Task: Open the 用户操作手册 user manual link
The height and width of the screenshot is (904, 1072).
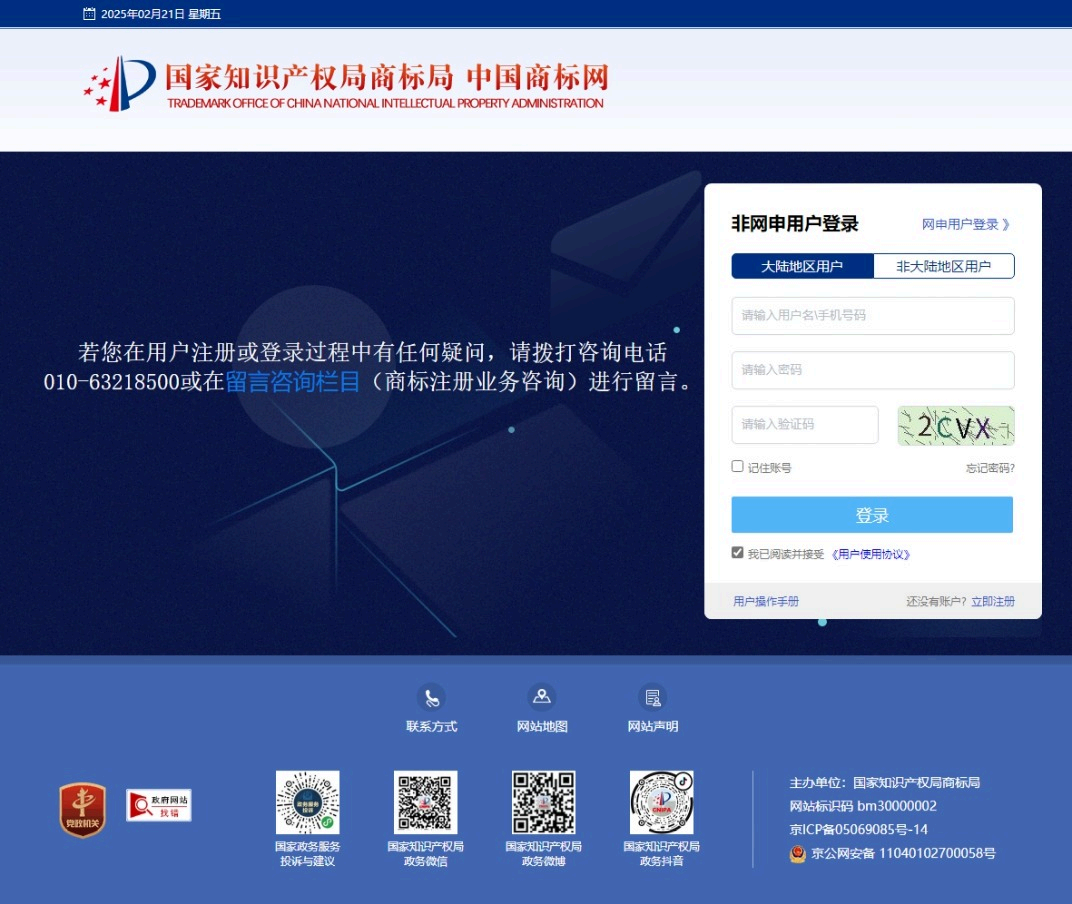Action: [x=766, y=601]
